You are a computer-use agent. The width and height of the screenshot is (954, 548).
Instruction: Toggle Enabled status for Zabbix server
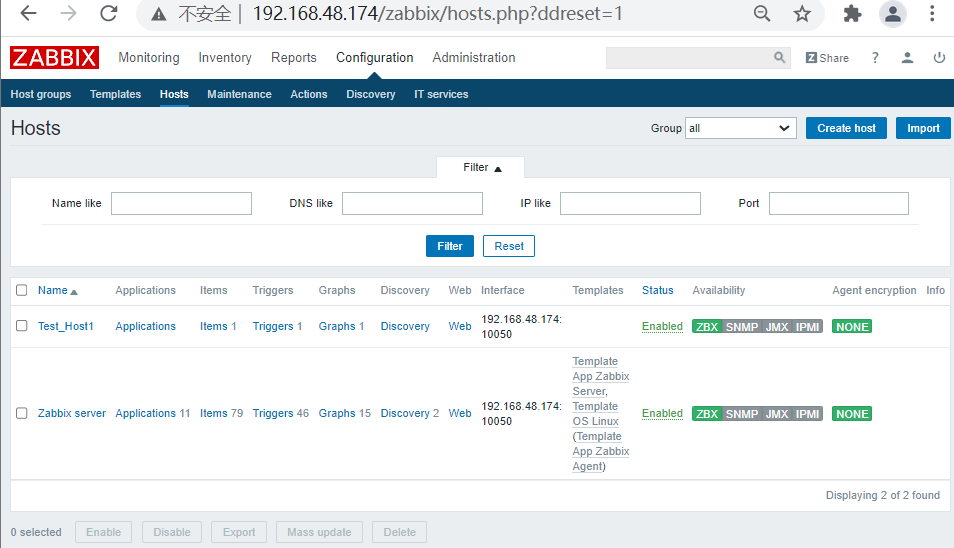[662, 414]
